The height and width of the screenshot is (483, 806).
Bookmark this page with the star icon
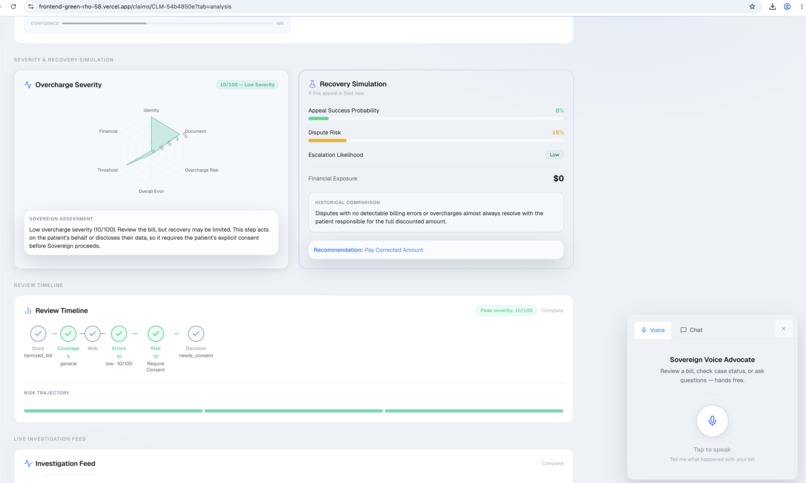click(x=752, y=7)
